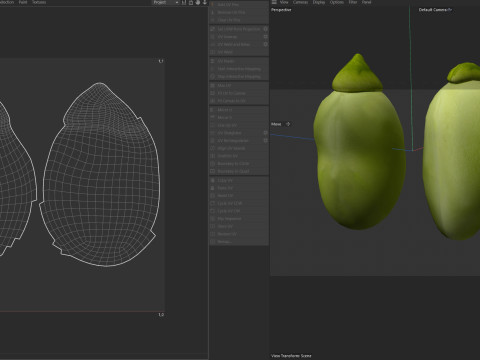Image resolution: width=480 pixels, height=360 pixels.
Task: Click the down-arrow icon in UV header
Action: tap(204, 2)
